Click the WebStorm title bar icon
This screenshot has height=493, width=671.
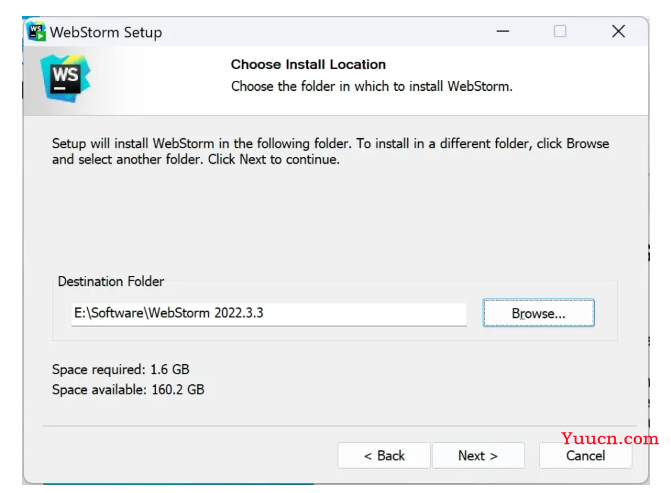(x=36, y=32)
